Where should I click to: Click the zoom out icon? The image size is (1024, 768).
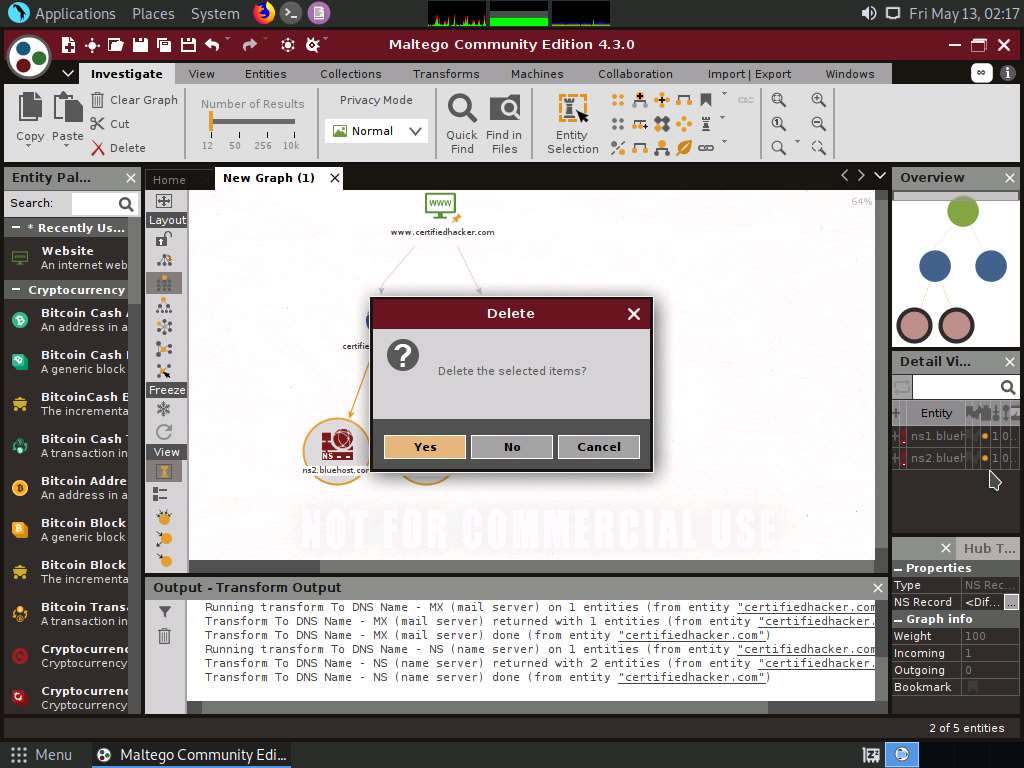click(x=818, y=123)
